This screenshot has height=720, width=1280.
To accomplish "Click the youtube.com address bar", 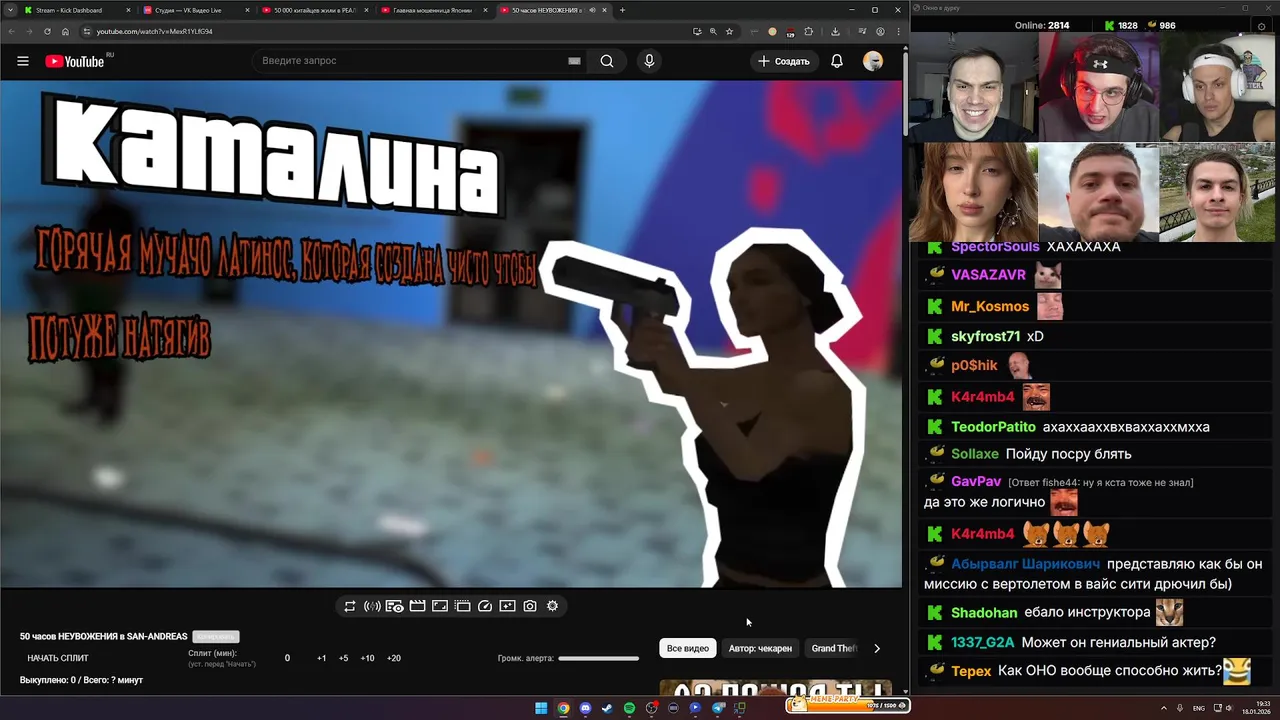I will pyautogui.click(x=385, y=31).
